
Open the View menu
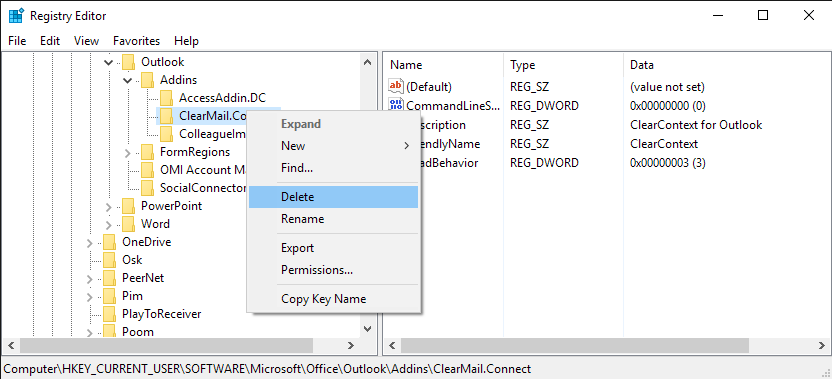86,41
